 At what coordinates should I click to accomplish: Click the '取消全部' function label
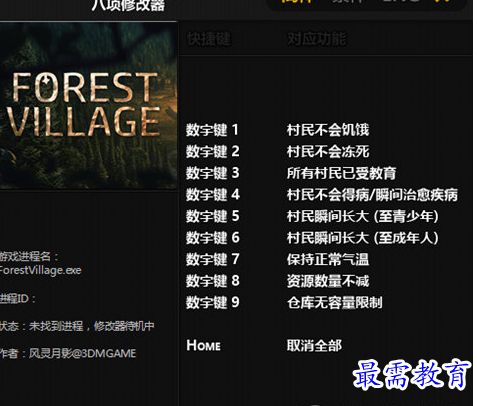[314, 345]
